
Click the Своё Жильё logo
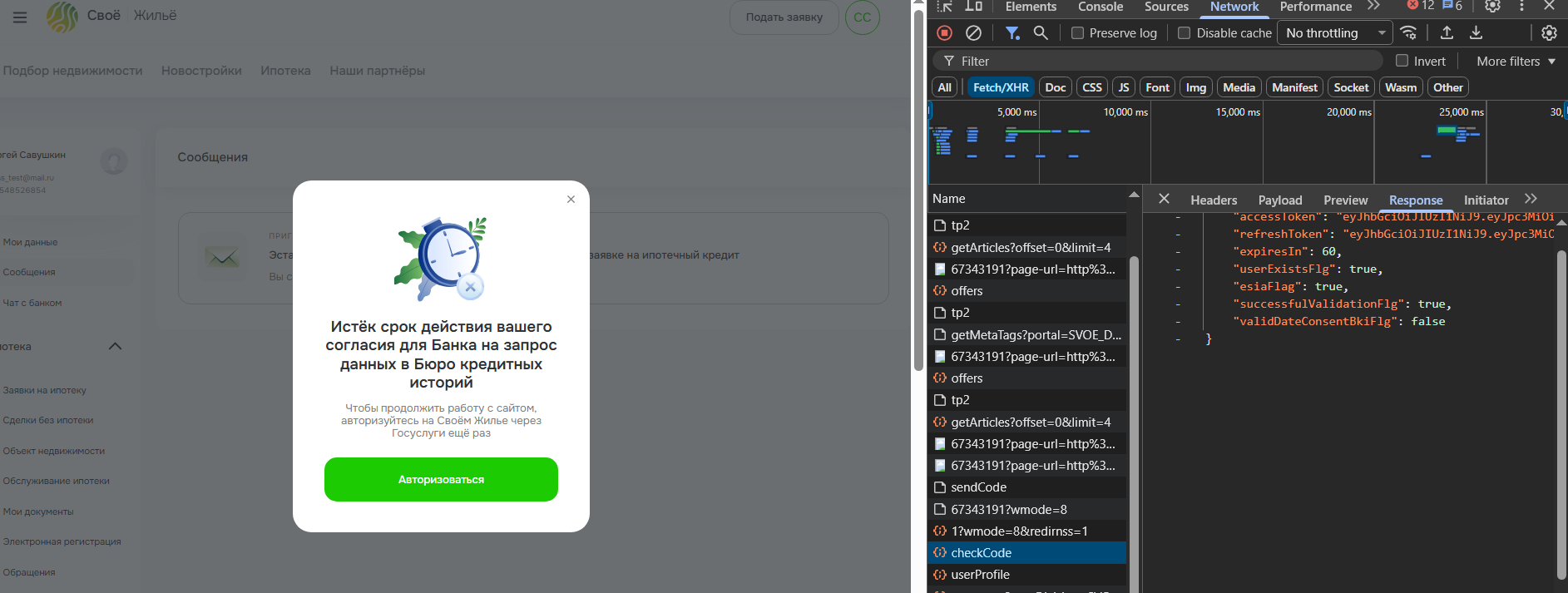click(111, 16)
